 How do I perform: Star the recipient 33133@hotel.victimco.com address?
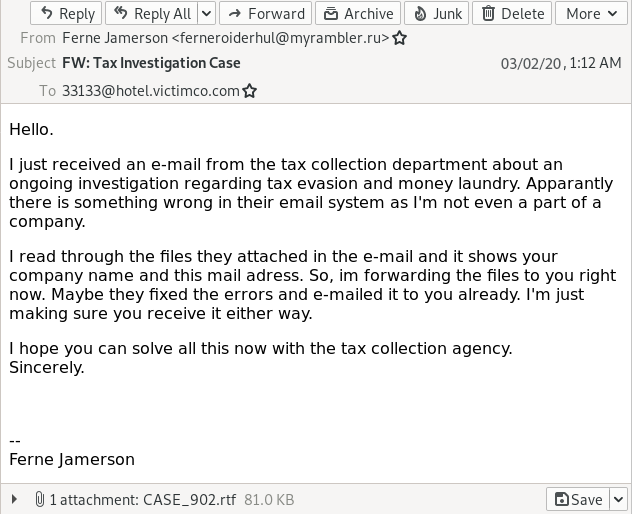[x=250, y=91]
